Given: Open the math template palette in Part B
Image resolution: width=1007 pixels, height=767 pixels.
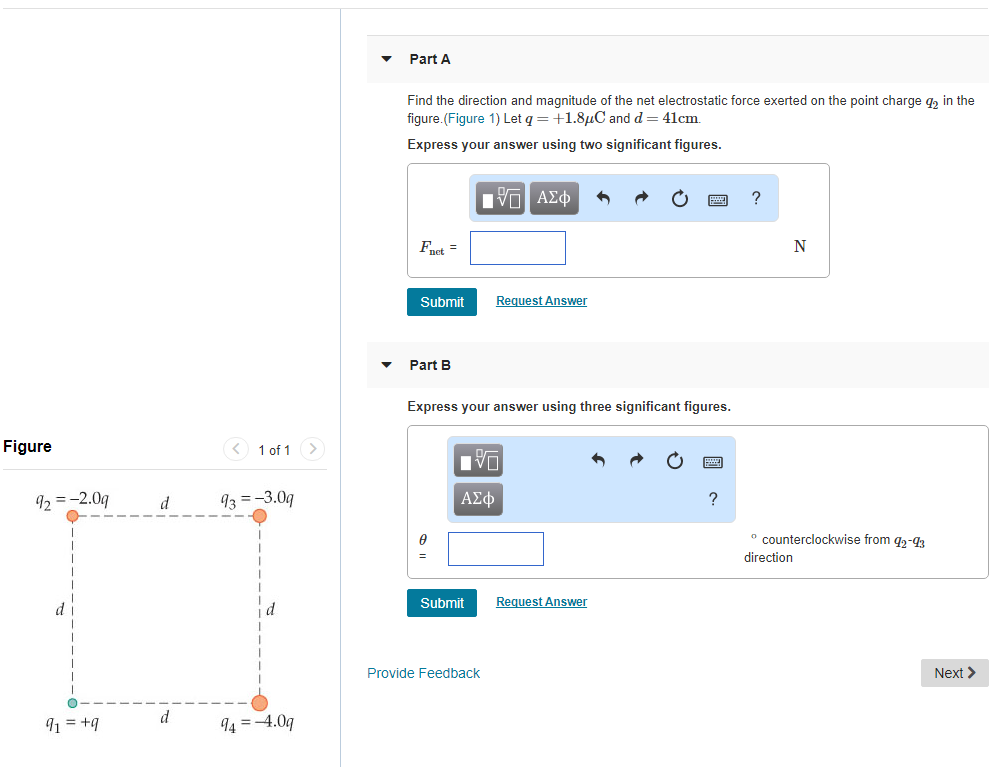Looking at the screenshot, I should coord(478,460).
